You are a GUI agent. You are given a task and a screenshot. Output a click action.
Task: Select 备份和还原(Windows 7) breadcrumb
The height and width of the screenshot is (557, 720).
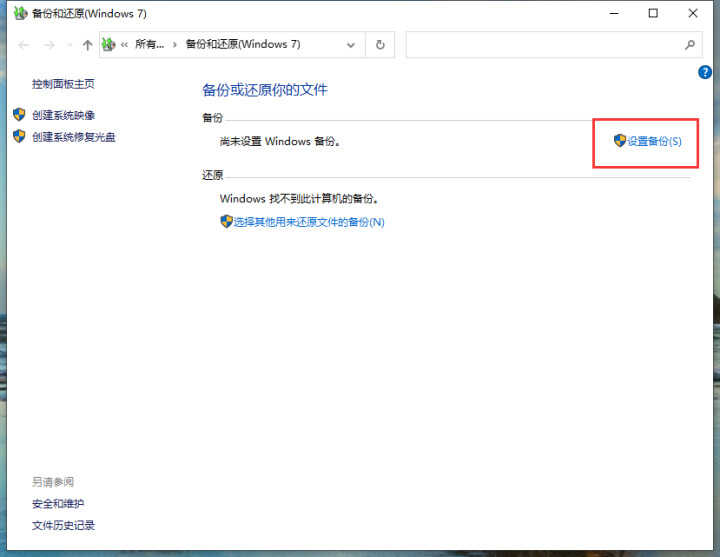(243, 44)
